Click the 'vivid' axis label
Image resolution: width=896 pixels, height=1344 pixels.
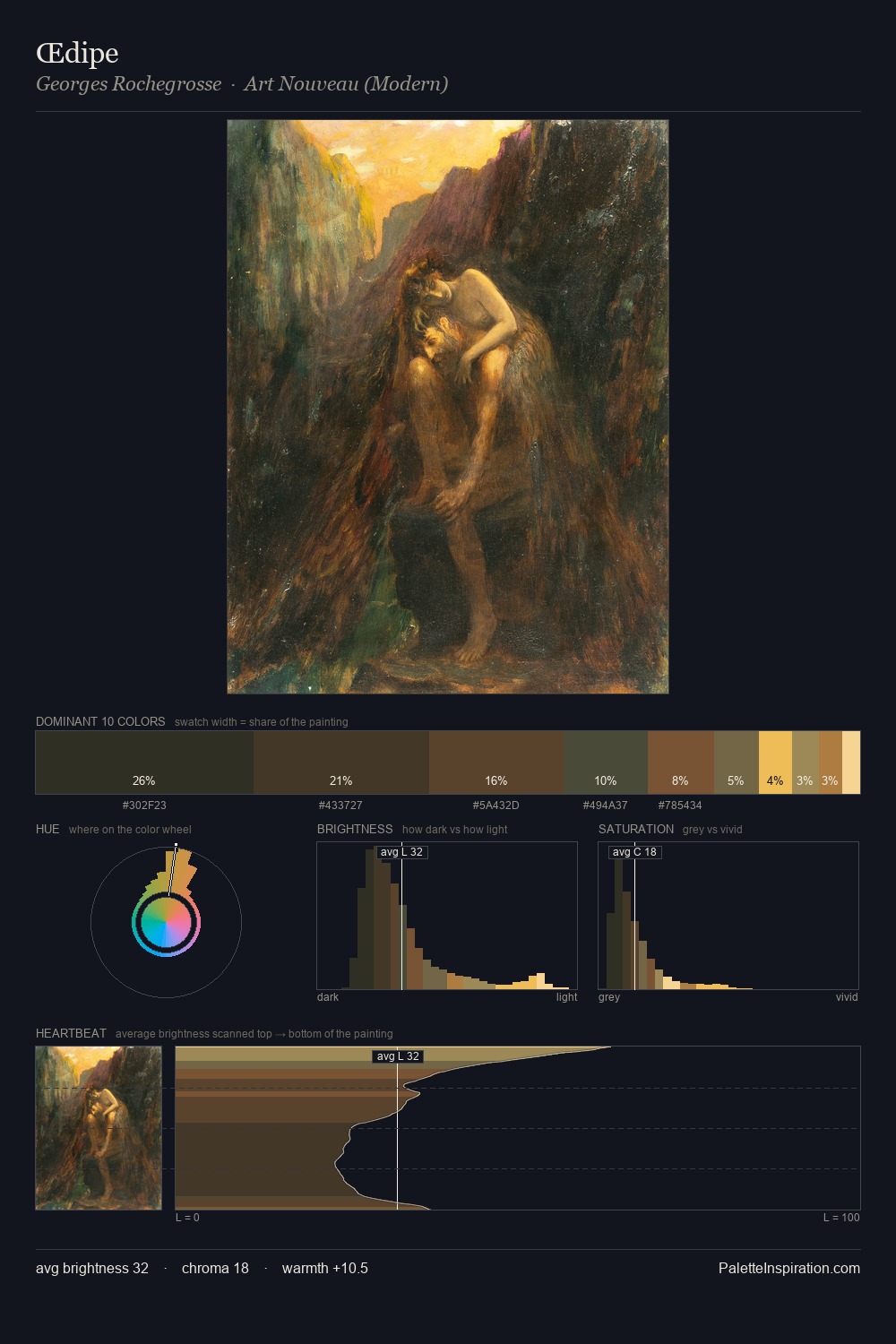click(847, 997)
